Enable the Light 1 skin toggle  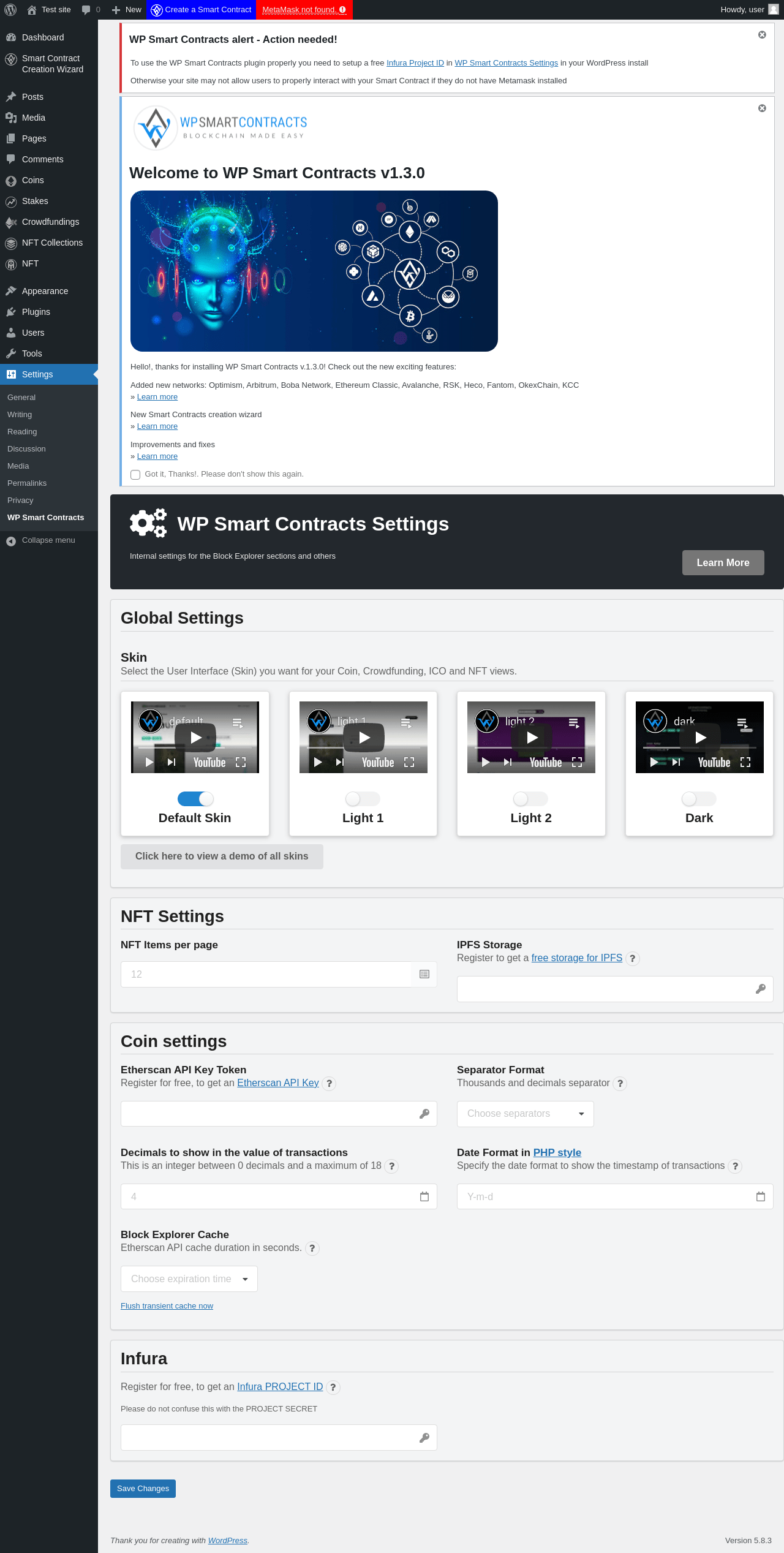[363, 799]
